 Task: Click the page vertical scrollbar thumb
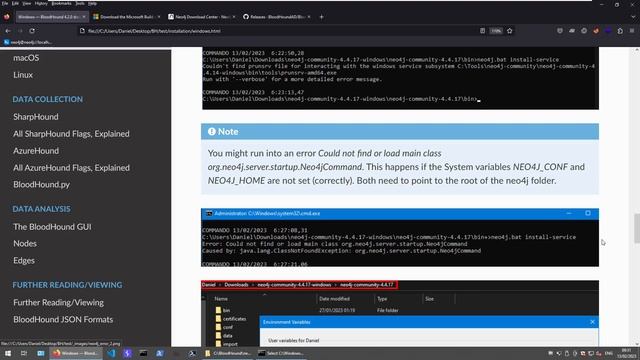pyautogui.click(x=637, y=228)
